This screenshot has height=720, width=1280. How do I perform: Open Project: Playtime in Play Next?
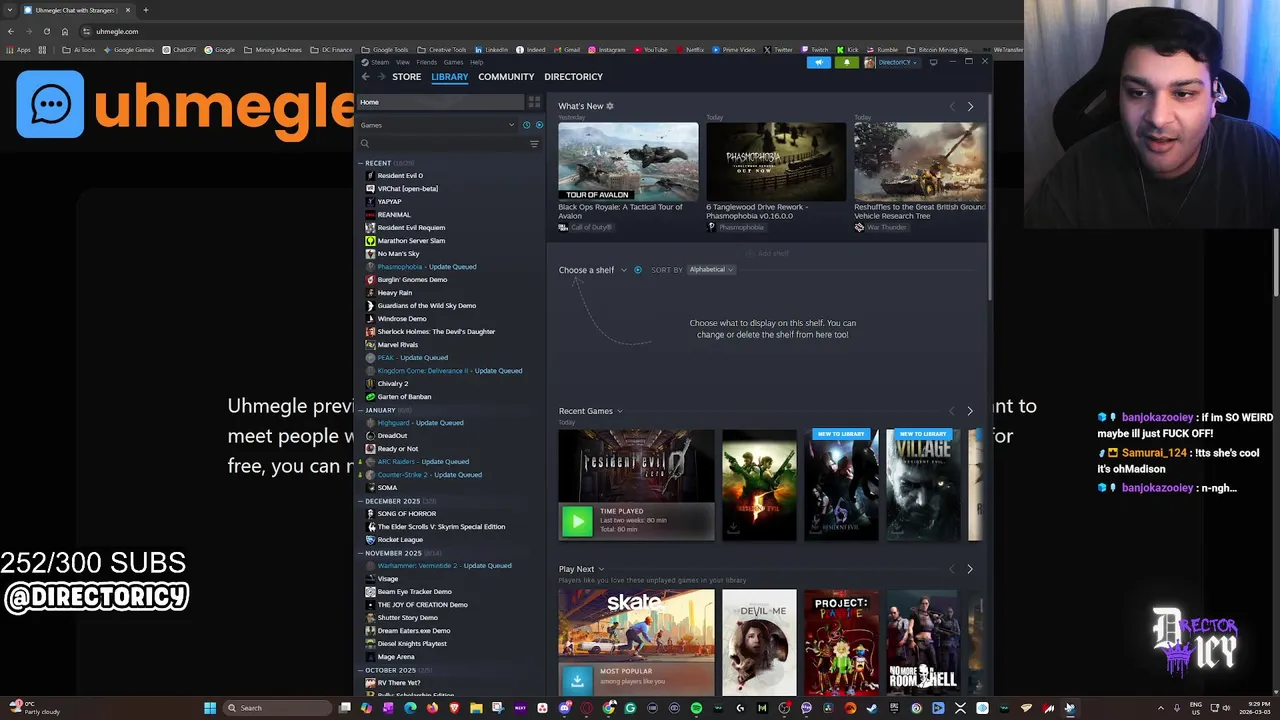841,642
